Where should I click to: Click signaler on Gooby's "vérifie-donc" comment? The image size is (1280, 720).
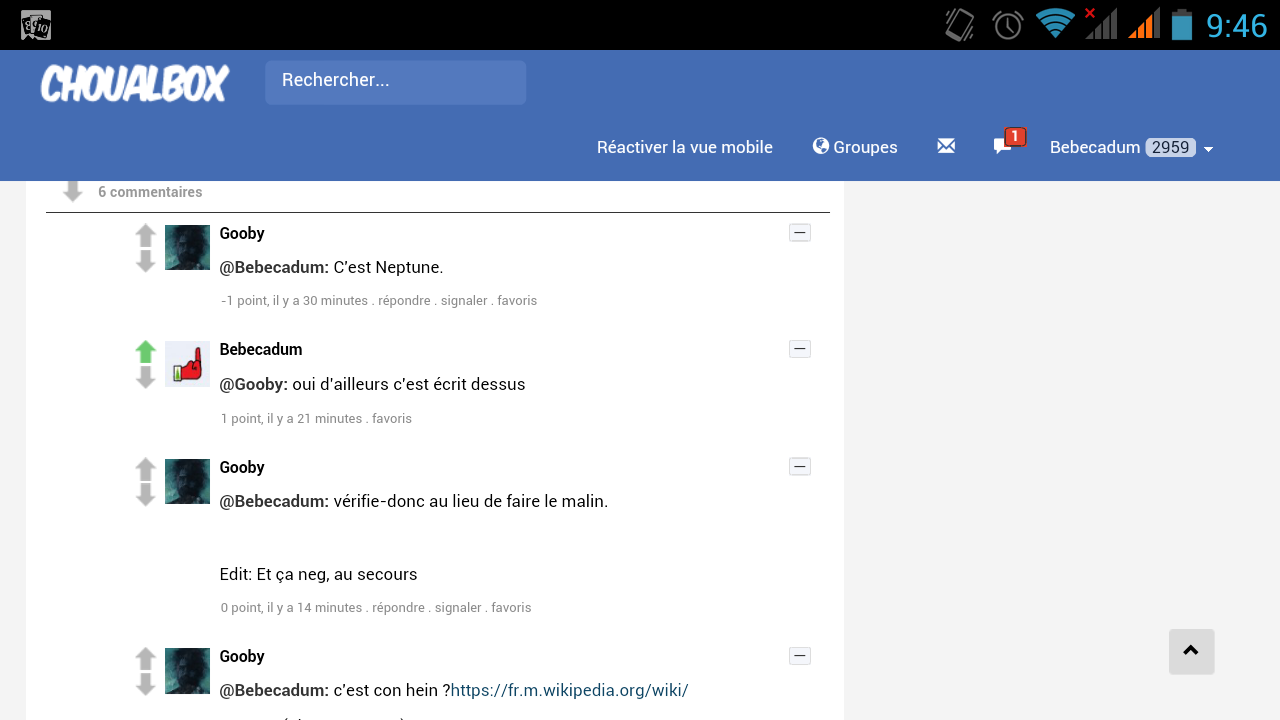click(458, 607)
